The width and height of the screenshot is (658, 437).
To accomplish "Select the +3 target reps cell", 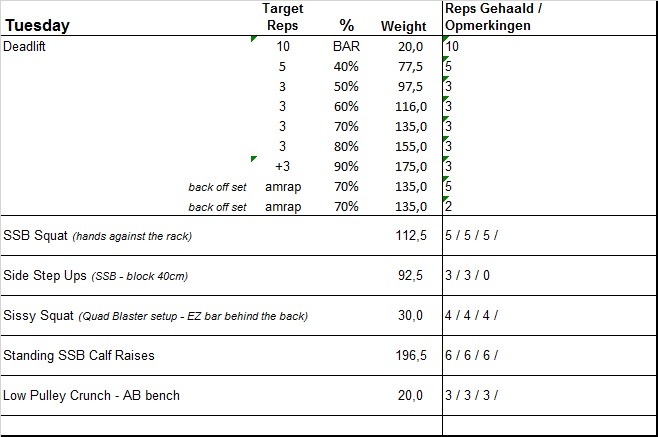I will coord(283,166).
